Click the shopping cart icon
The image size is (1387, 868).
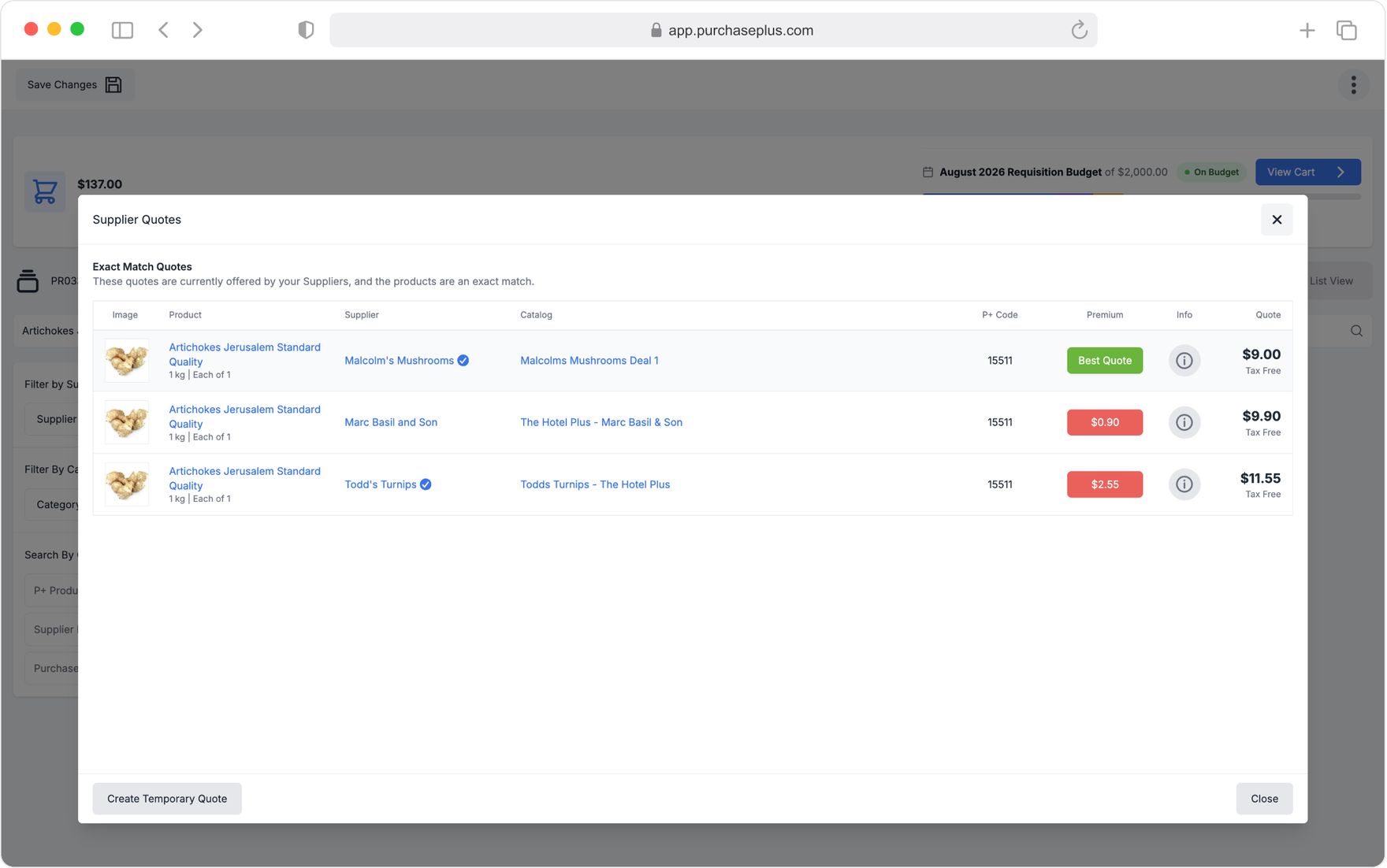pyautogui.click(x=45, y=191)
